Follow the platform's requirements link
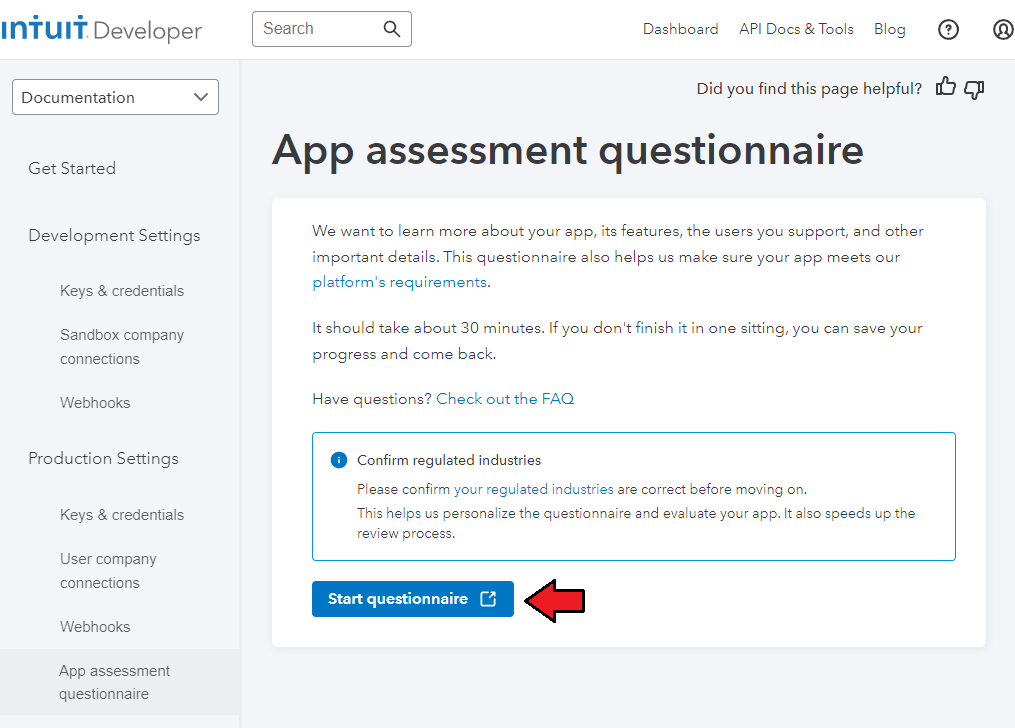The image size is (1015, 728). [x=399, y=282]
